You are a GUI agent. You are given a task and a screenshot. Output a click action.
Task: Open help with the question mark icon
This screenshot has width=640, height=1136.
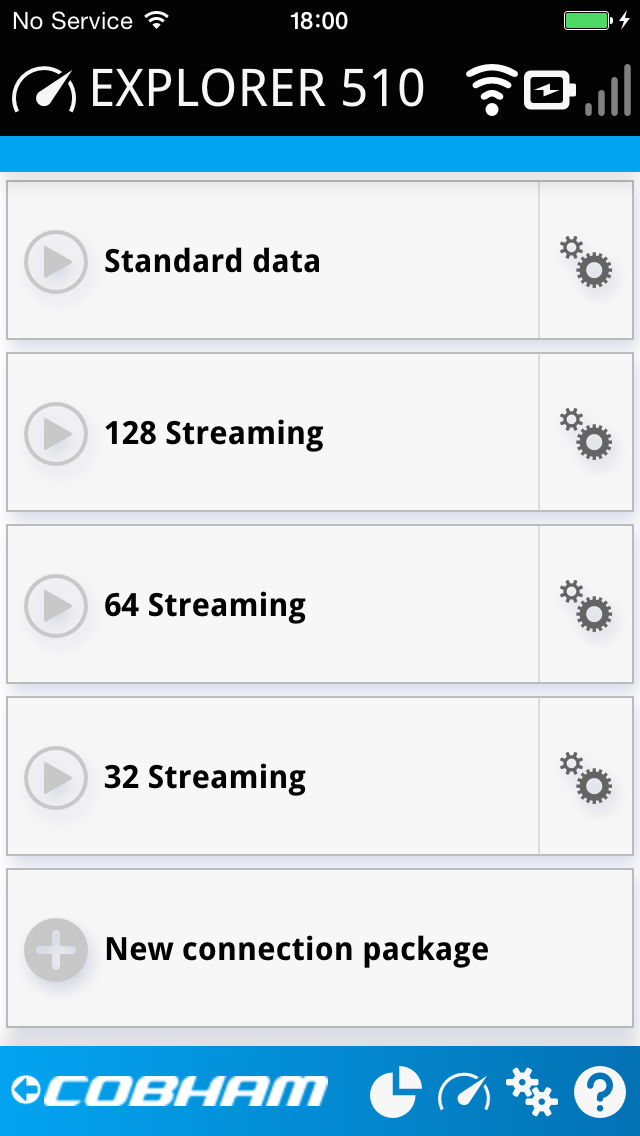coord(599,1090)
